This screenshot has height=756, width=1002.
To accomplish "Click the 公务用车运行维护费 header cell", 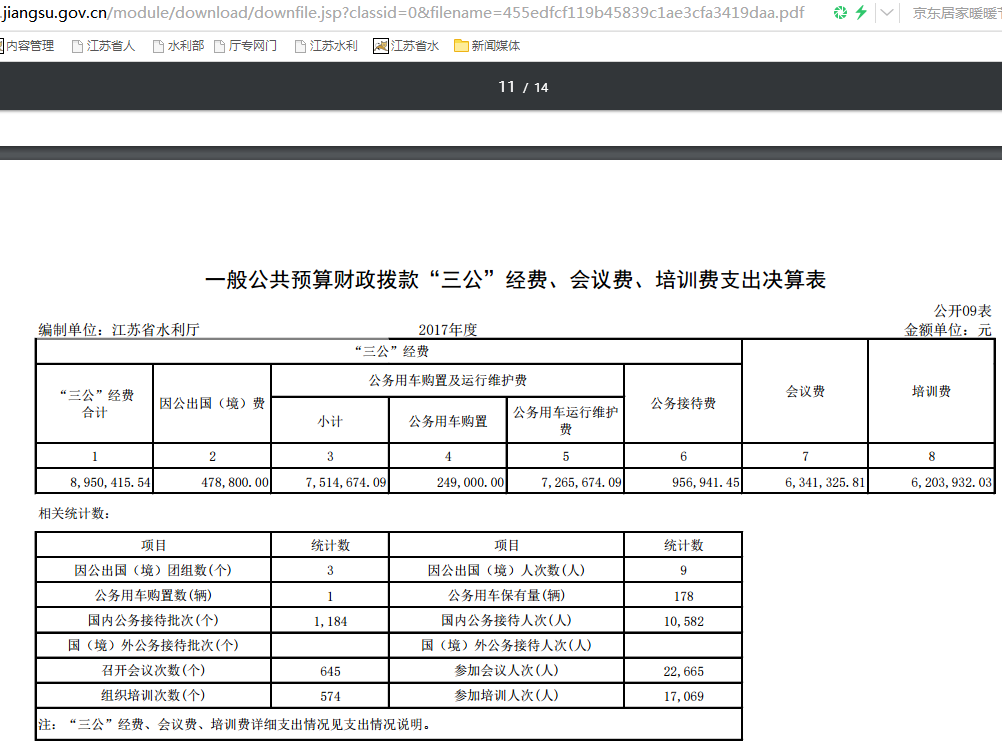I will [x=566, y=420].
